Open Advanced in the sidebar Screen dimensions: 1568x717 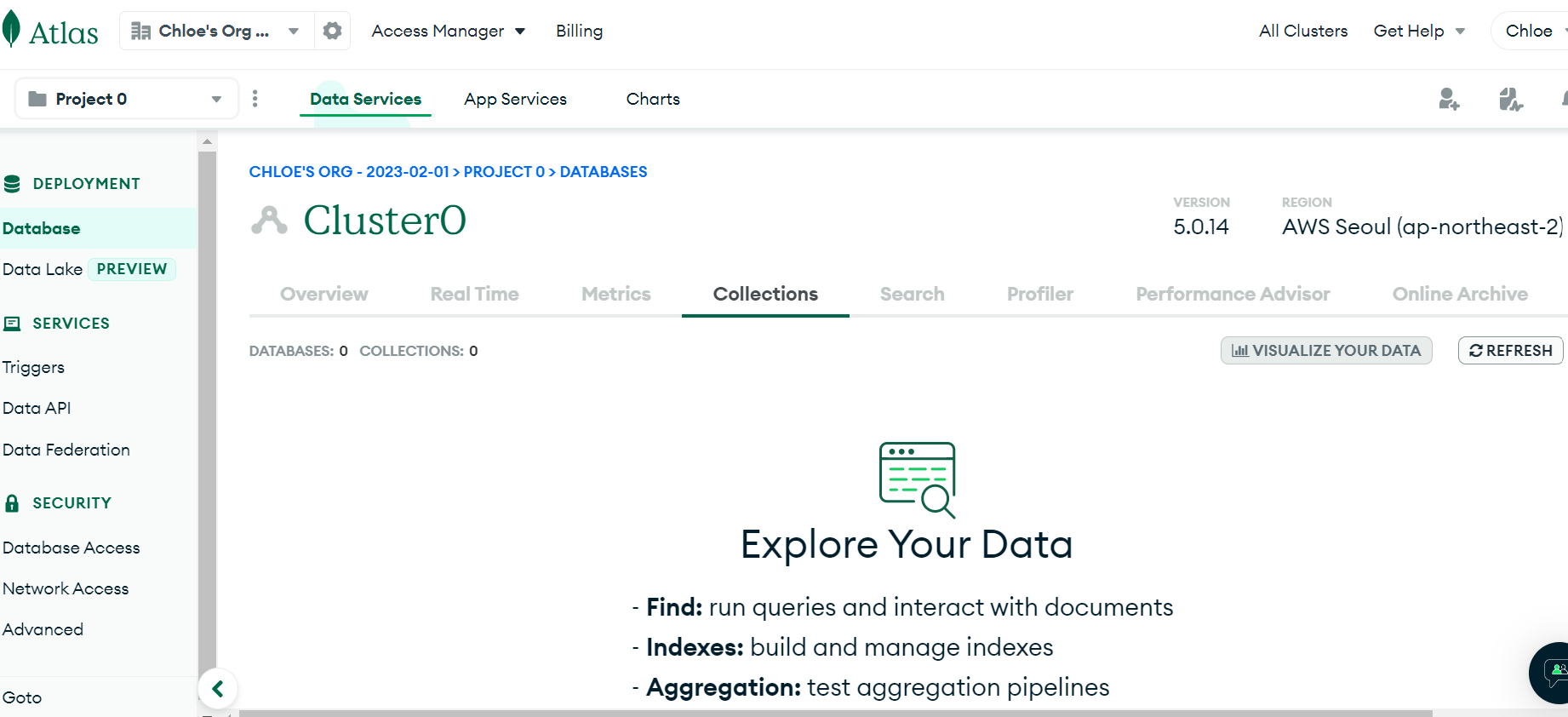(43, 629)
